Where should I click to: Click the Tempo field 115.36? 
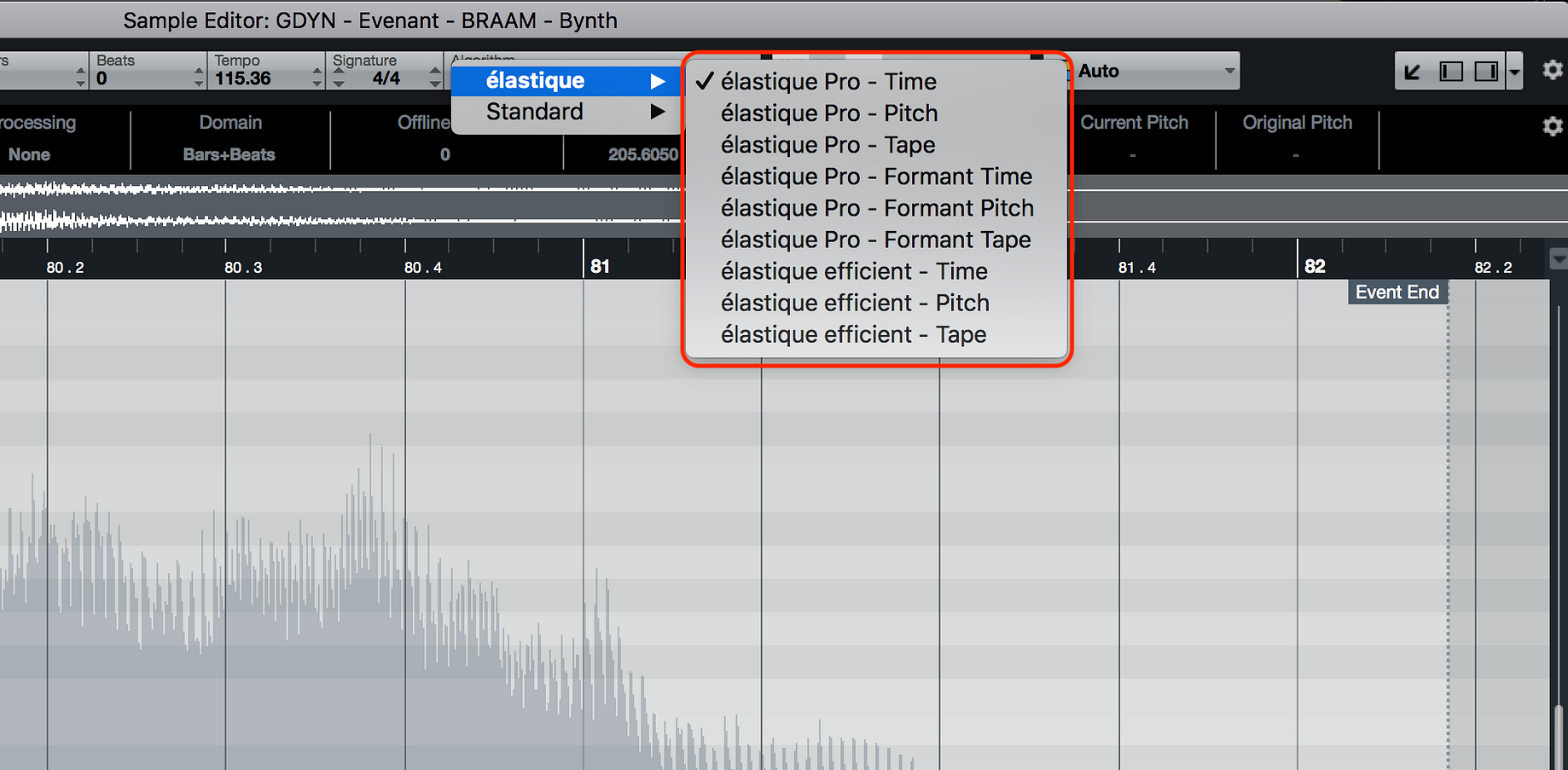tap(243, 78)
